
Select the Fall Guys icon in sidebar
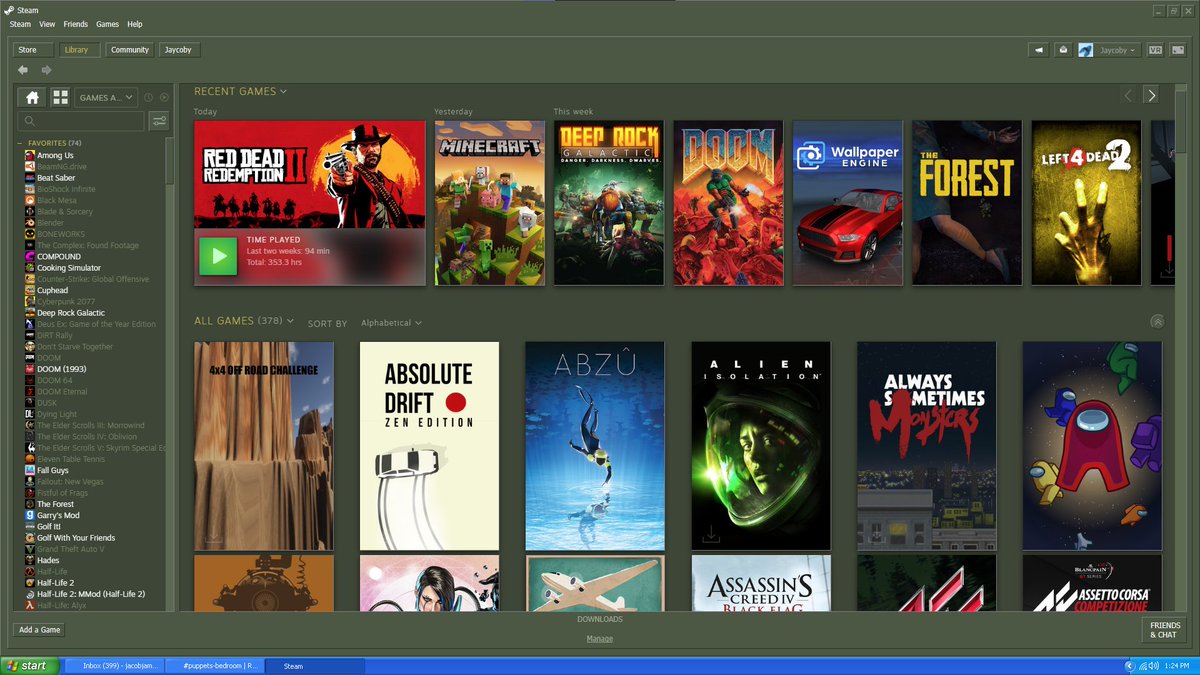pos(29,470)
